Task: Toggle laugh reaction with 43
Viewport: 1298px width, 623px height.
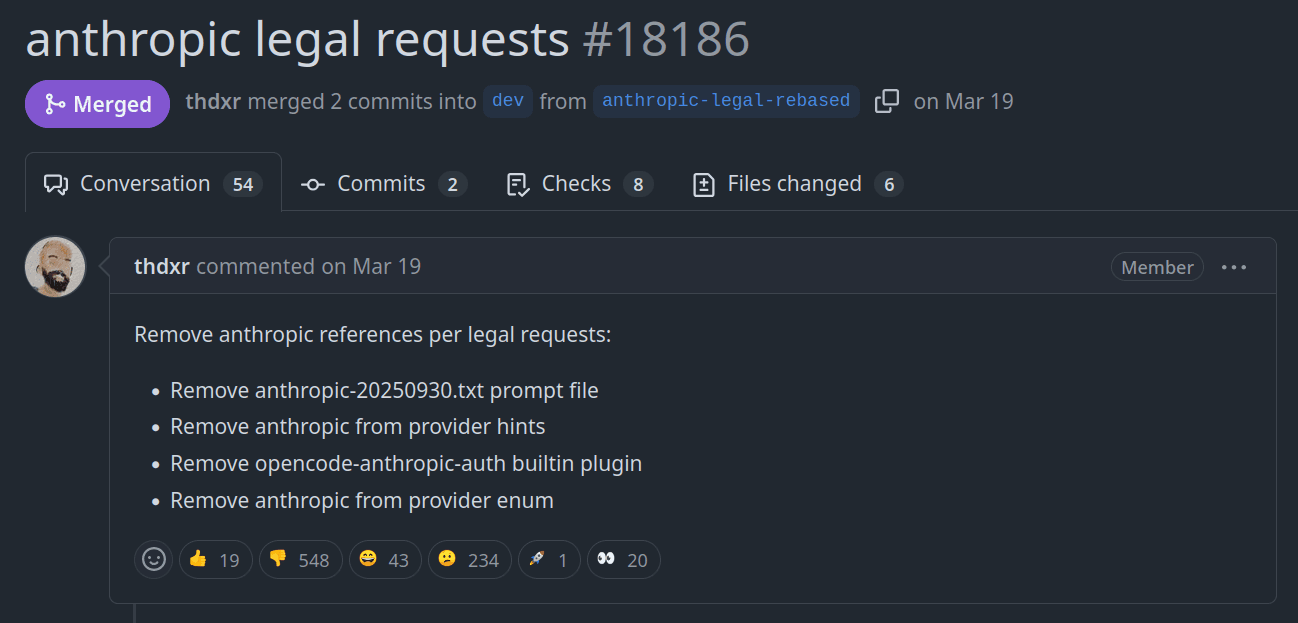Action: pos(385,560)
